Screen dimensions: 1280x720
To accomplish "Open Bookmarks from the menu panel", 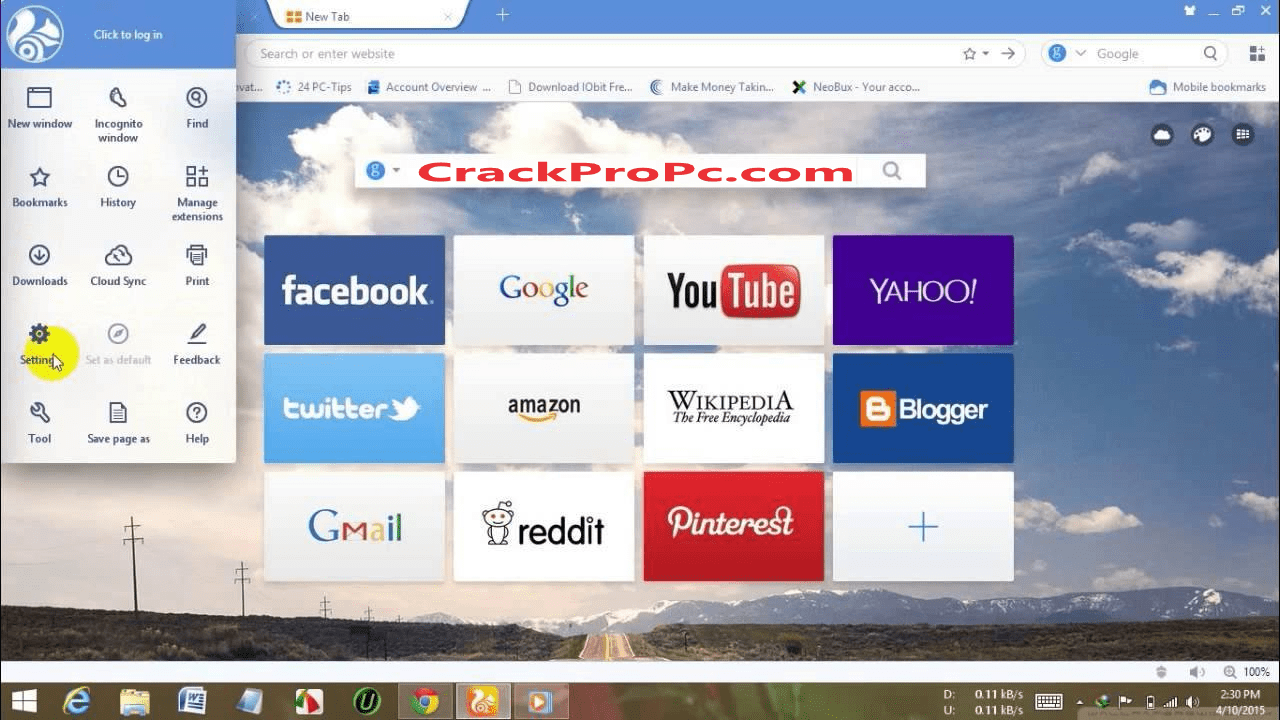I will pyautogui.click(x=40, y=187).
